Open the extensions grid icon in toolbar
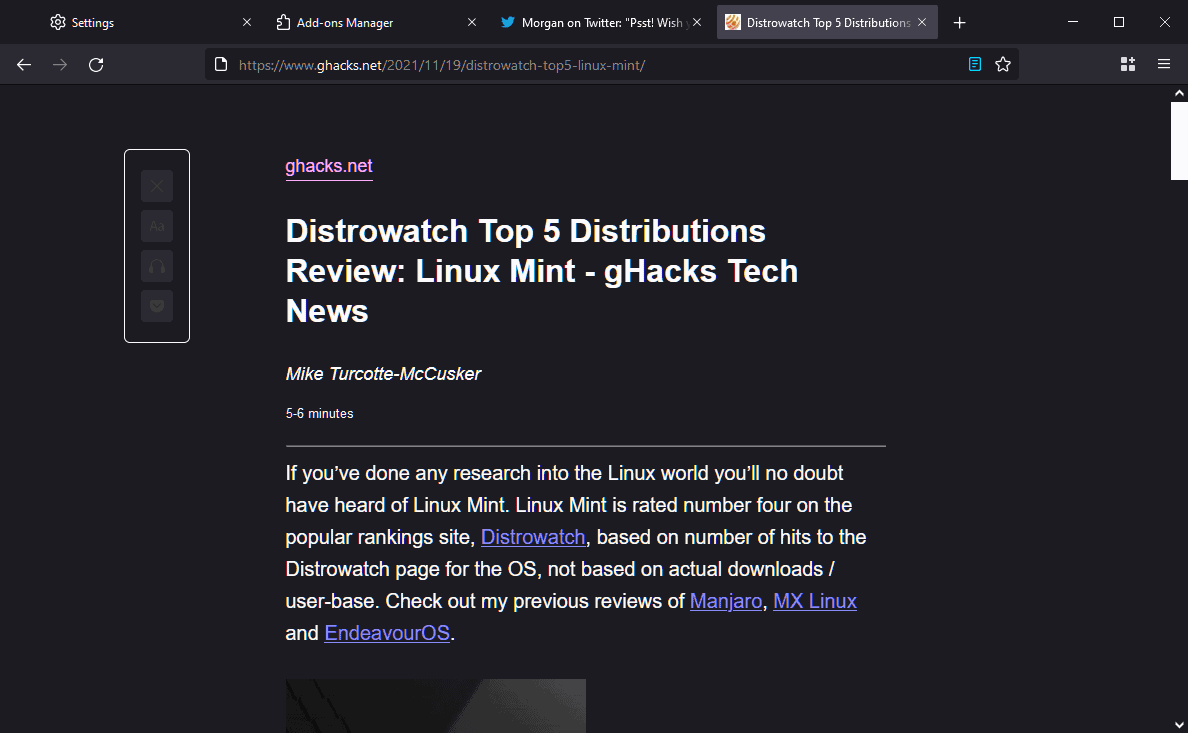 click(x=1127, y=64)
